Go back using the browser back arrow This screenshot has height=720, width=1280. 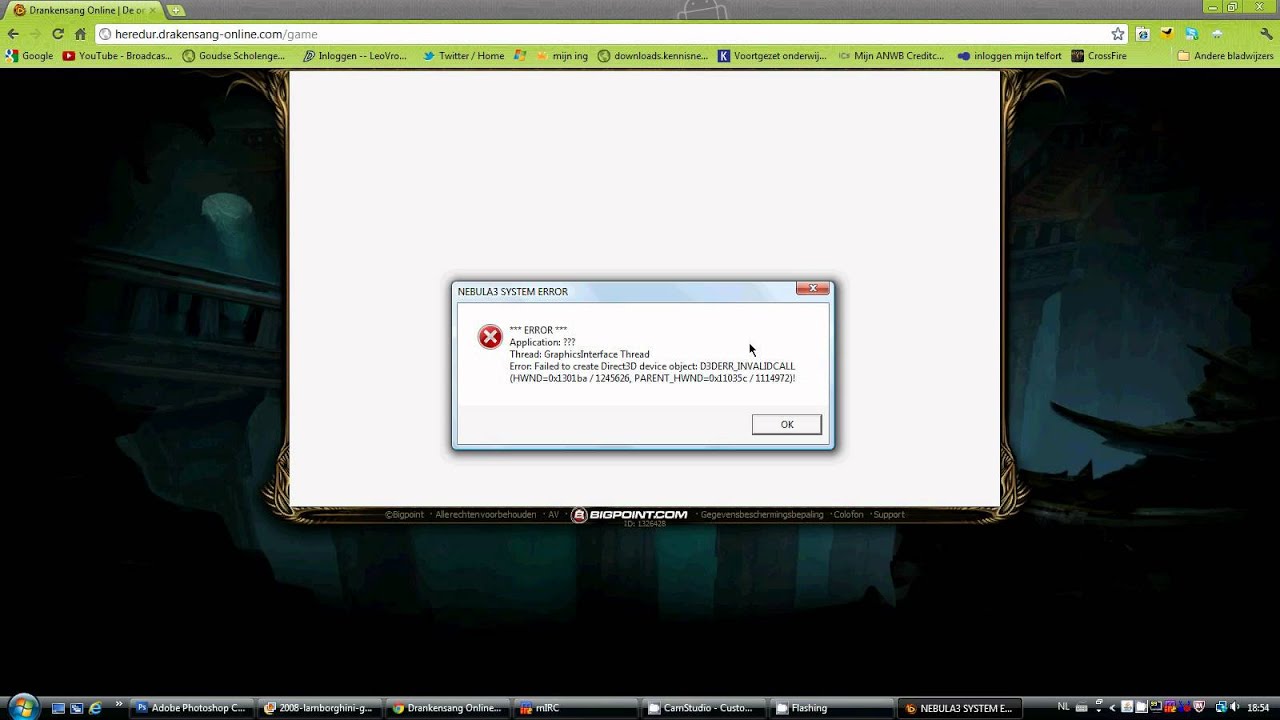tap(13, 34)
